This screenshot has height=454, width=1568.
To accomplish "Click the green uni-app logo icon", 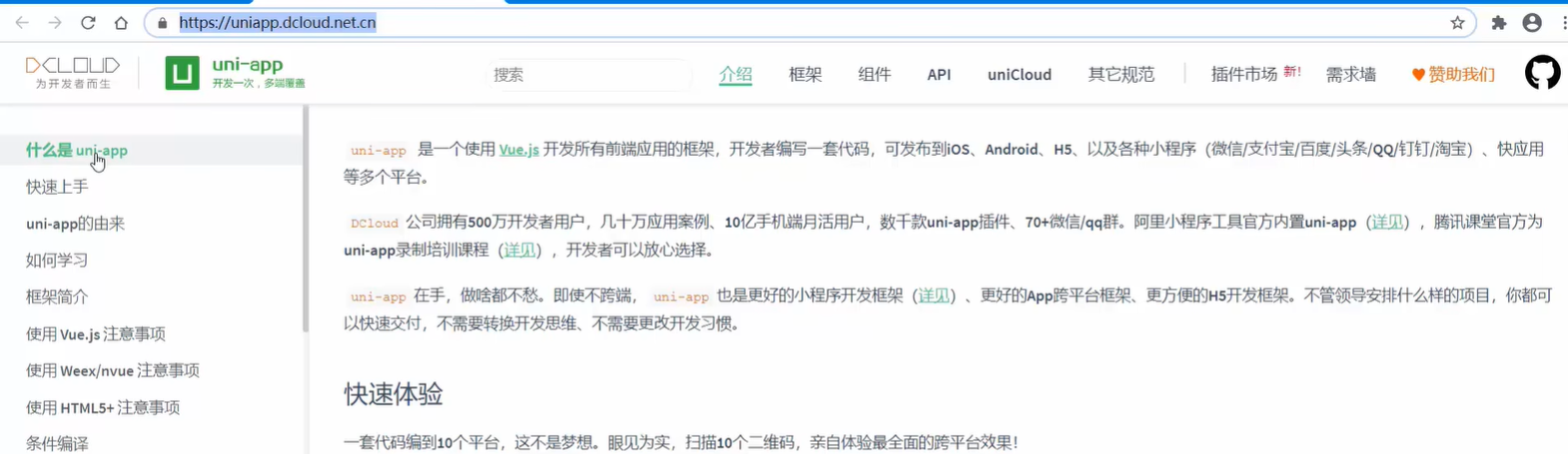I will (x=182, y=73).
